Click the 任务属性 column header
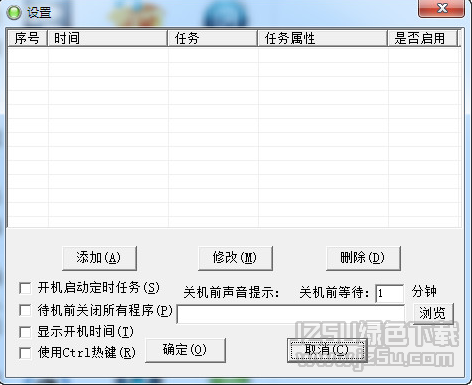The height and width of the screenshot is (385, 472). pos(323,38)
